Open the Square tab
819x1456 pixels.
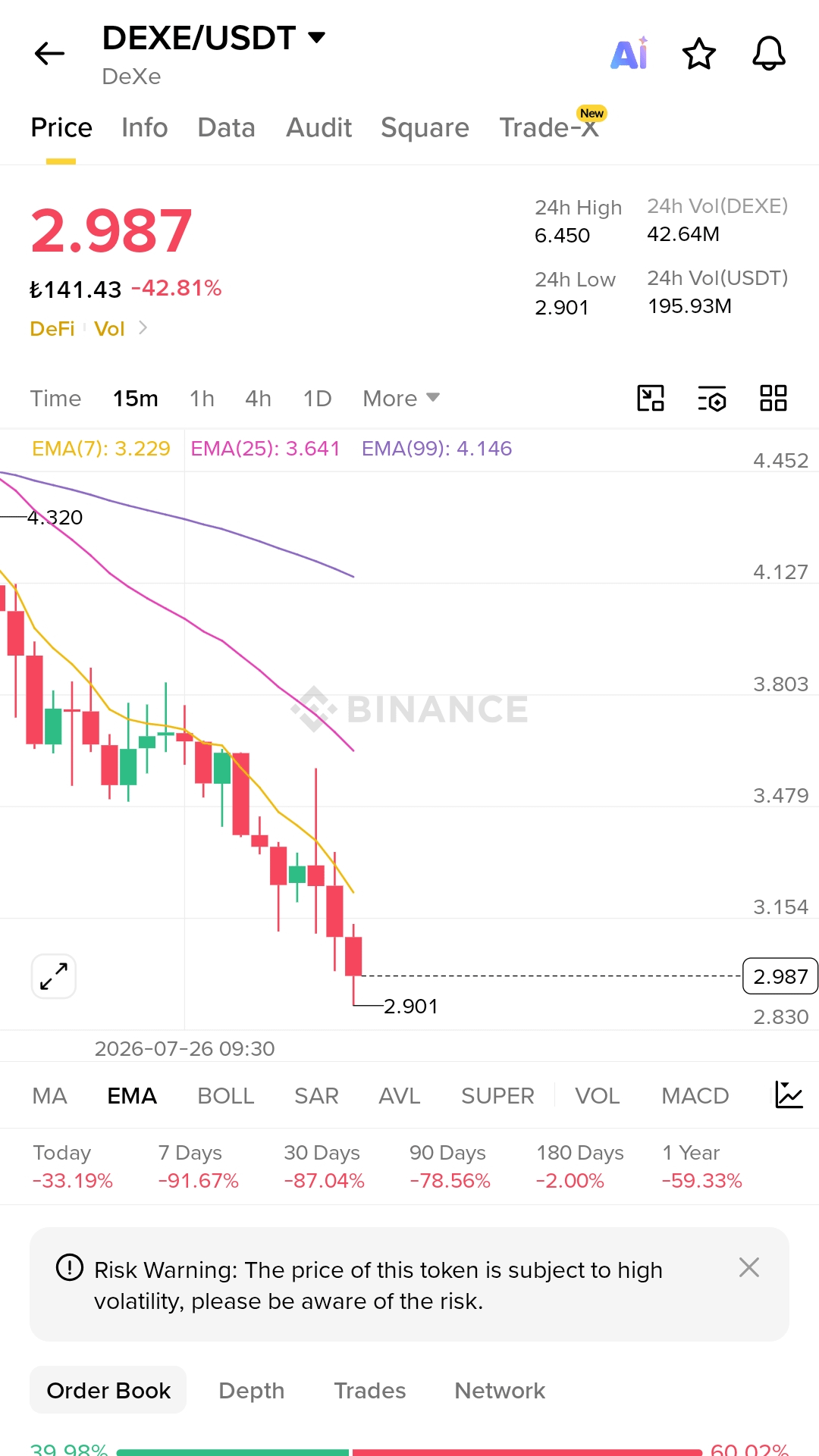(x=425, y=127)
